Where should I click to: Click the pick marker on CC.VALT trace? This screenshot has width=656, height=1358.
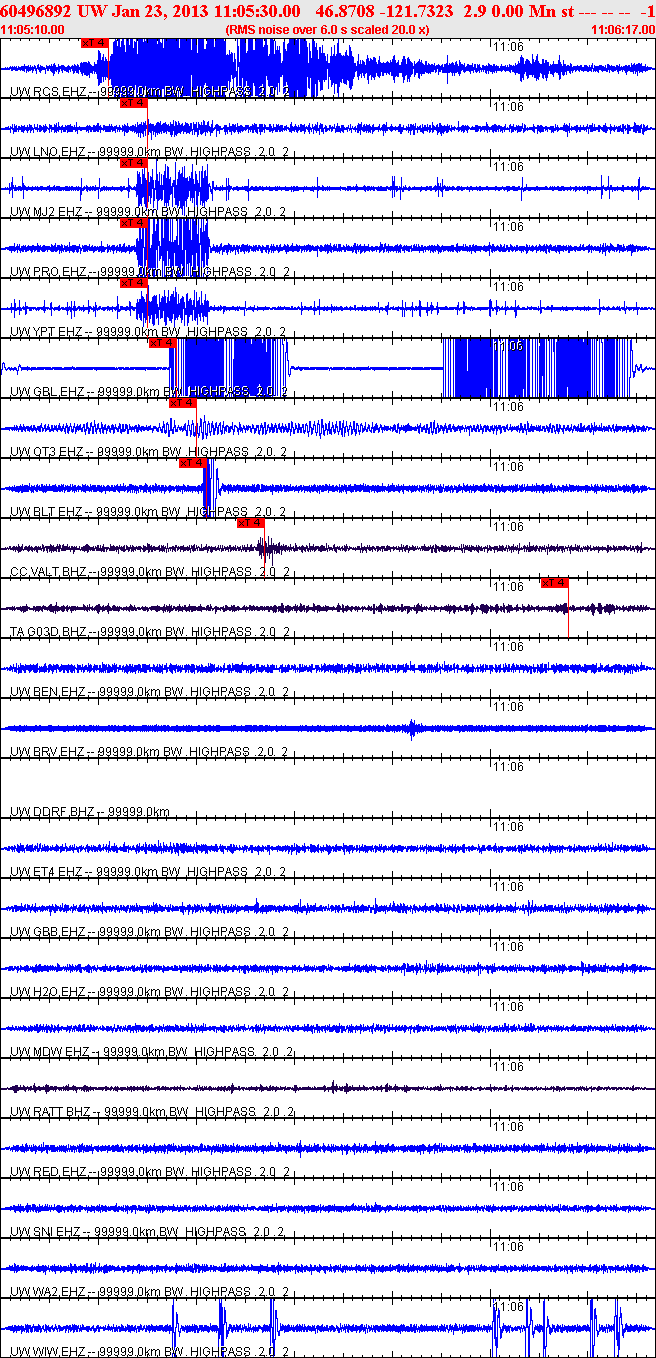[x=250, y=523]
